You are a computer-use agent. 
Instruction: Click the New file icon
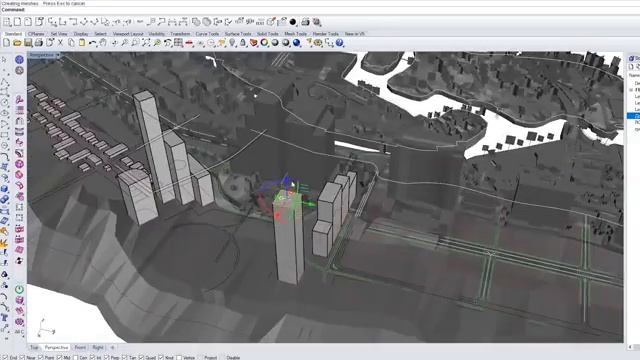6,42
